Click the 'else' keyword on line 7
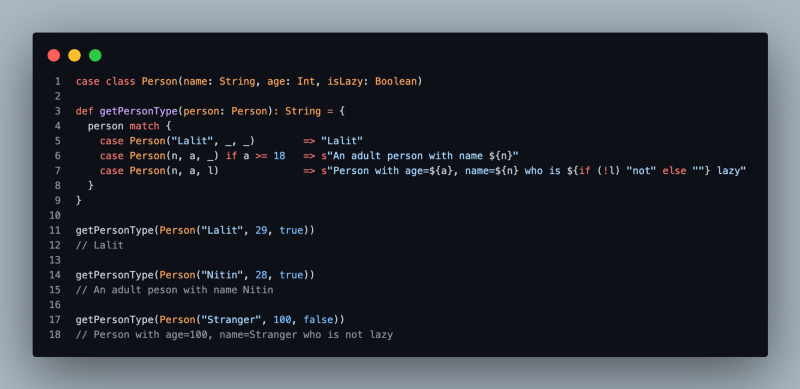Image resolution: width=800 pixels, height=389 pixels. coord(674,171)
